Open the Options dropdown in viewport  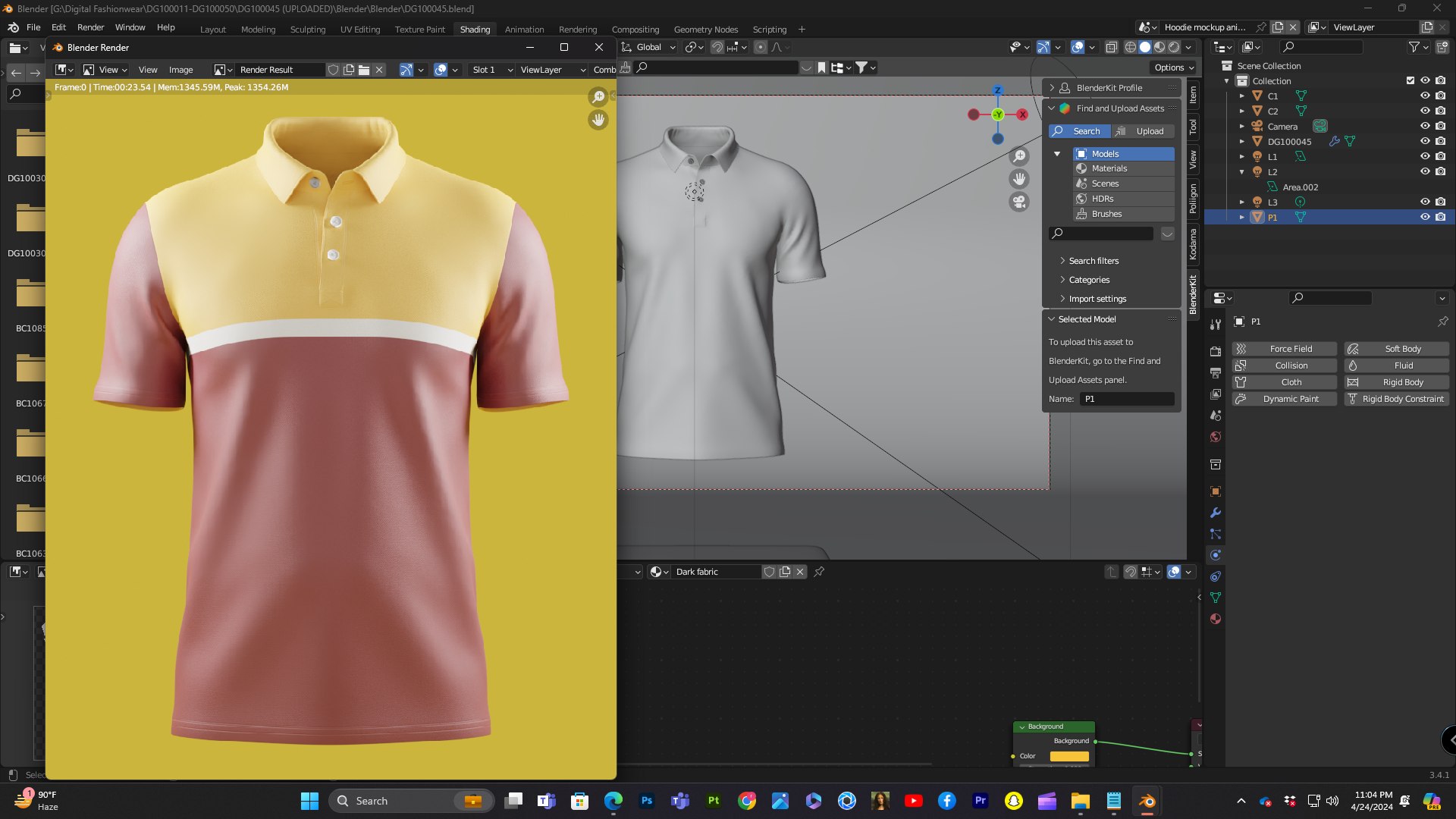click(1174, 67)
